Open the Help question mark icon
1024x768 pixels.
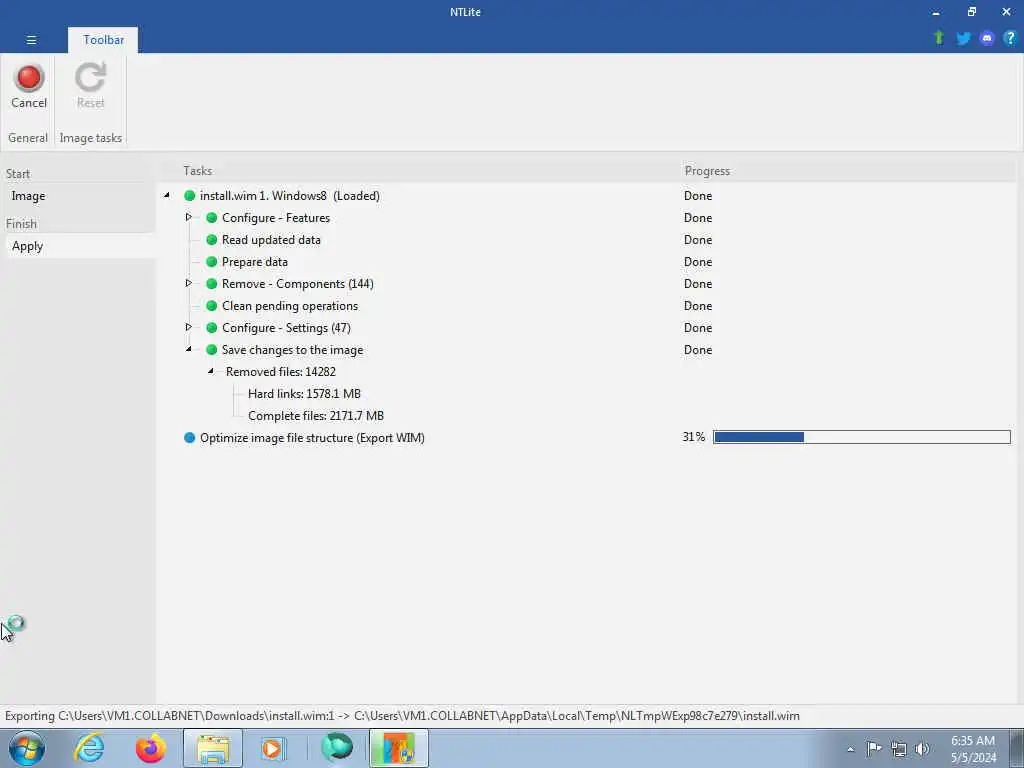[1010, 38]
